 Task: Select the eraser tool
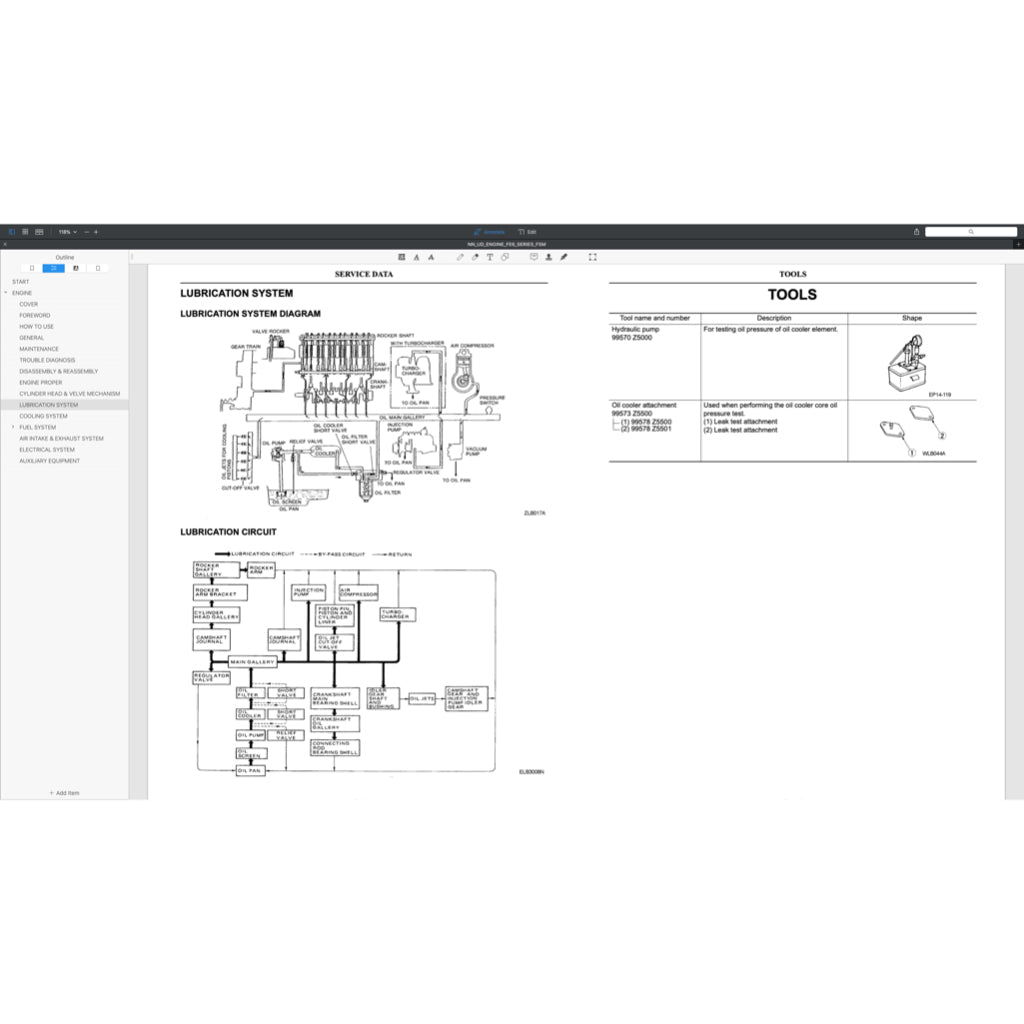coord(475,257)
